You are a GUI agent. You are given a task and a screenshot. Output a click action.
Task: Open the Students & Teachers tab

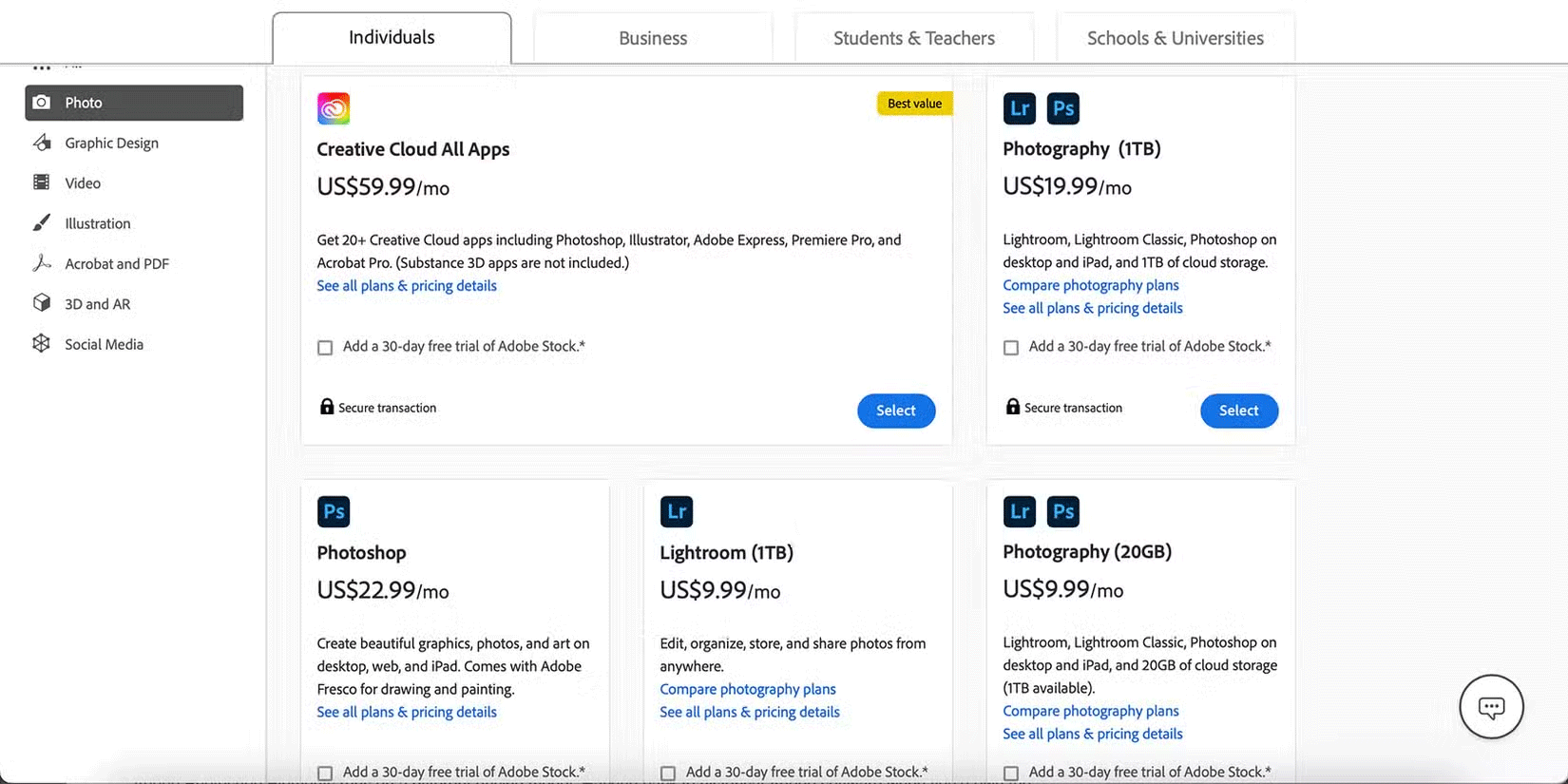914,38
